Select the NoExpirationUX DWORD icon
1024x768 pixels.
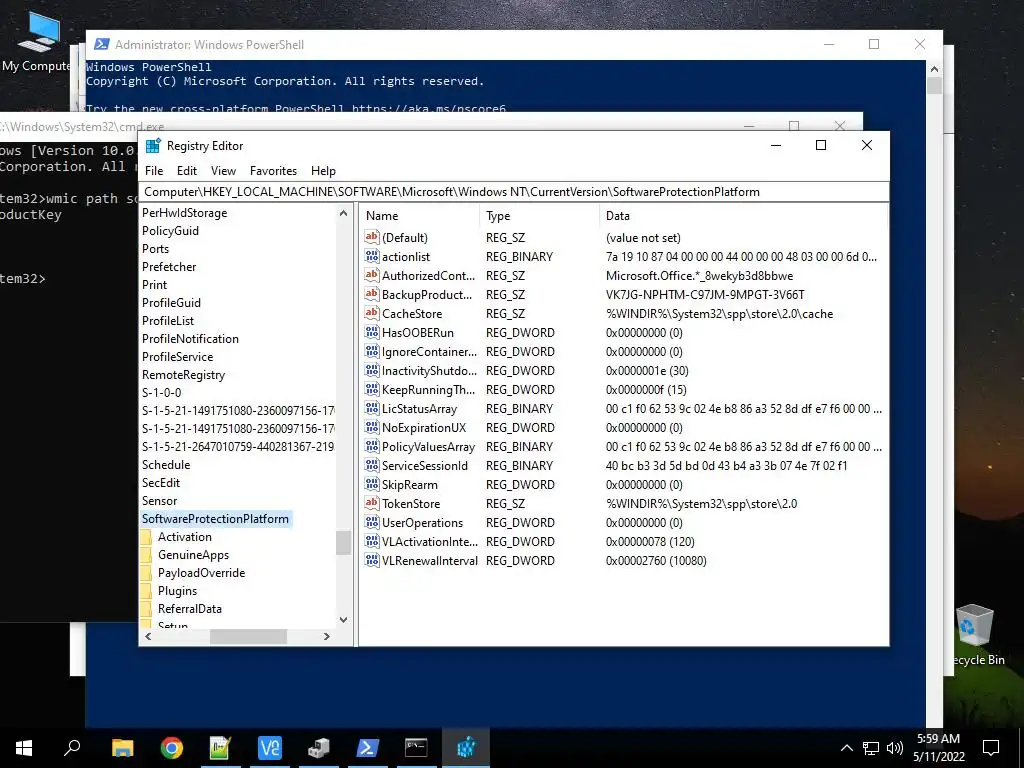click(x=372, y=427)
